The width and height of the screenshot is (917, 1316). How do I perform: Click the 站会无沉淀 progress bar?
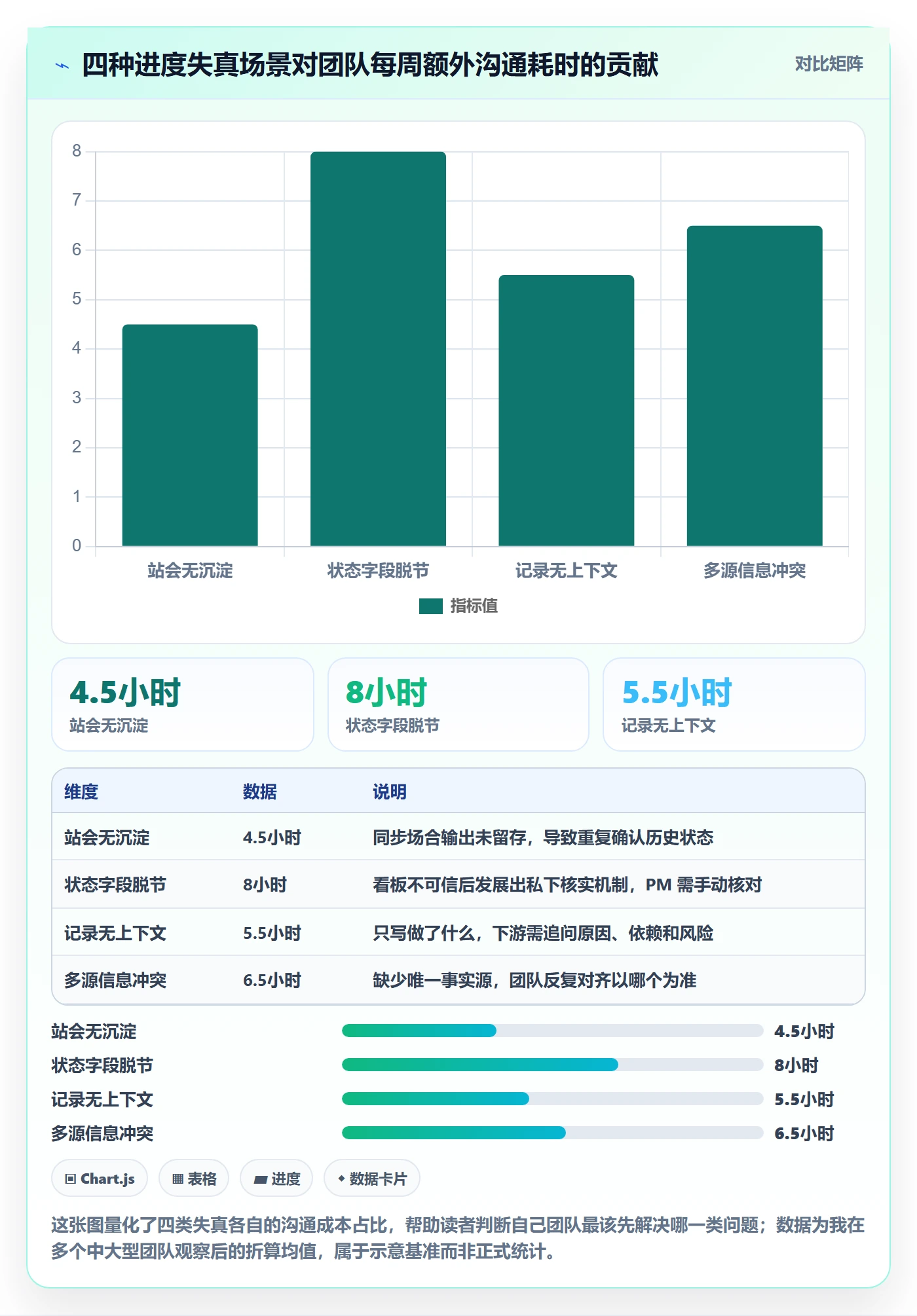pos(552,1031)
